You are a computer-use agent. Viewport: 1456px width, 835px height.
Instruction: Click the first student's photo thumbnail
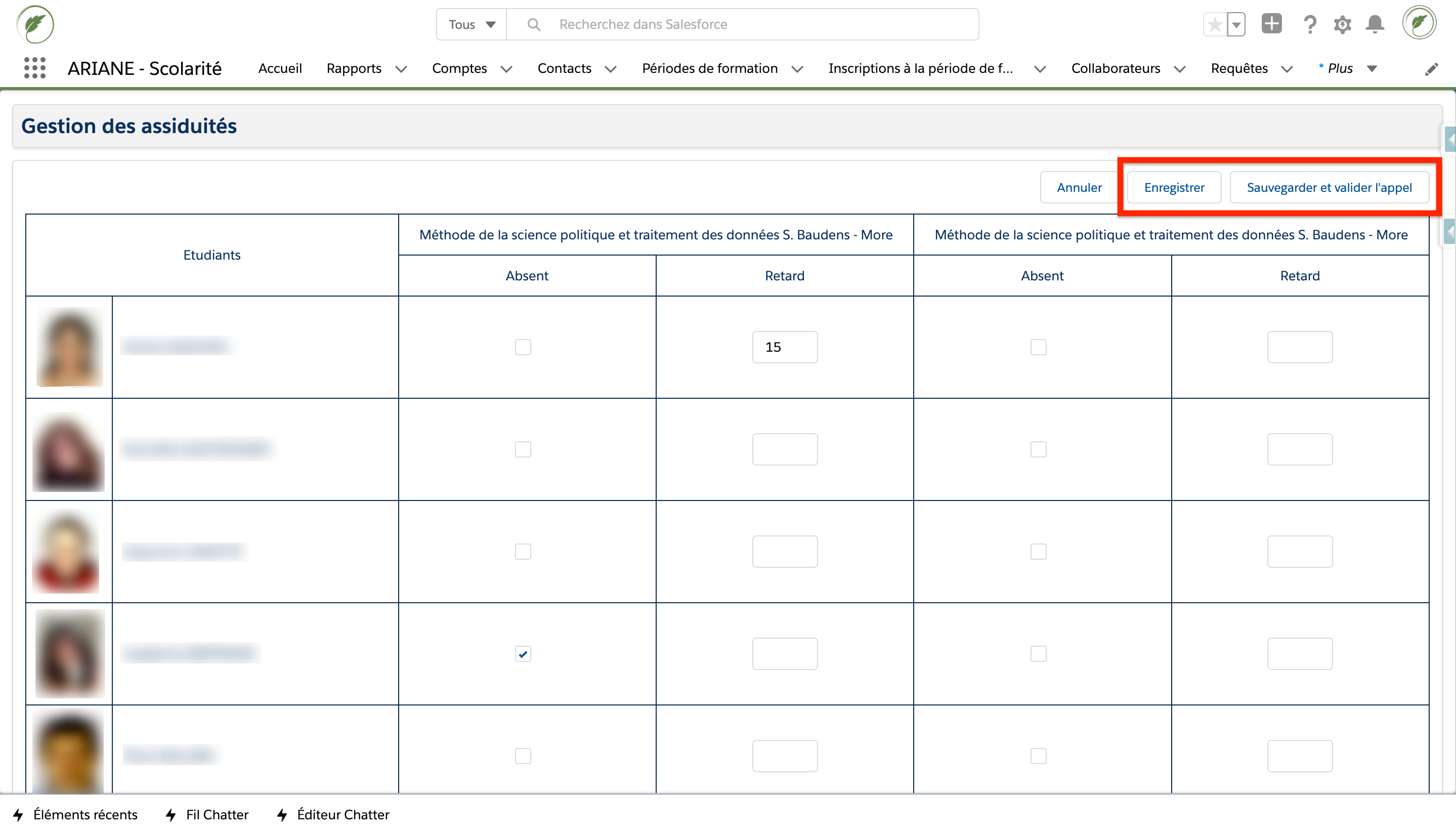point(69,347)
